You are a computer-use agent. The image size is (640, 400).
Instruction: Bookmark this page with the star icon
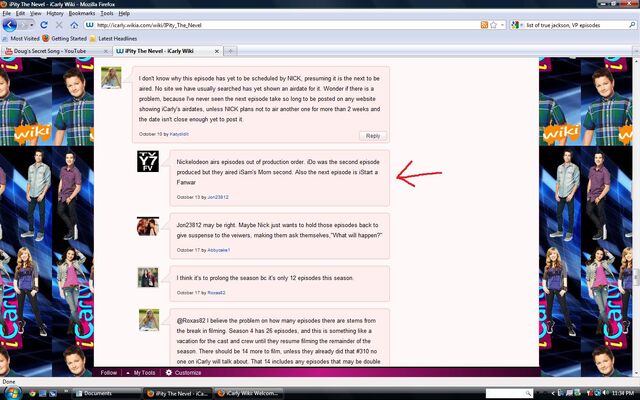493,25
